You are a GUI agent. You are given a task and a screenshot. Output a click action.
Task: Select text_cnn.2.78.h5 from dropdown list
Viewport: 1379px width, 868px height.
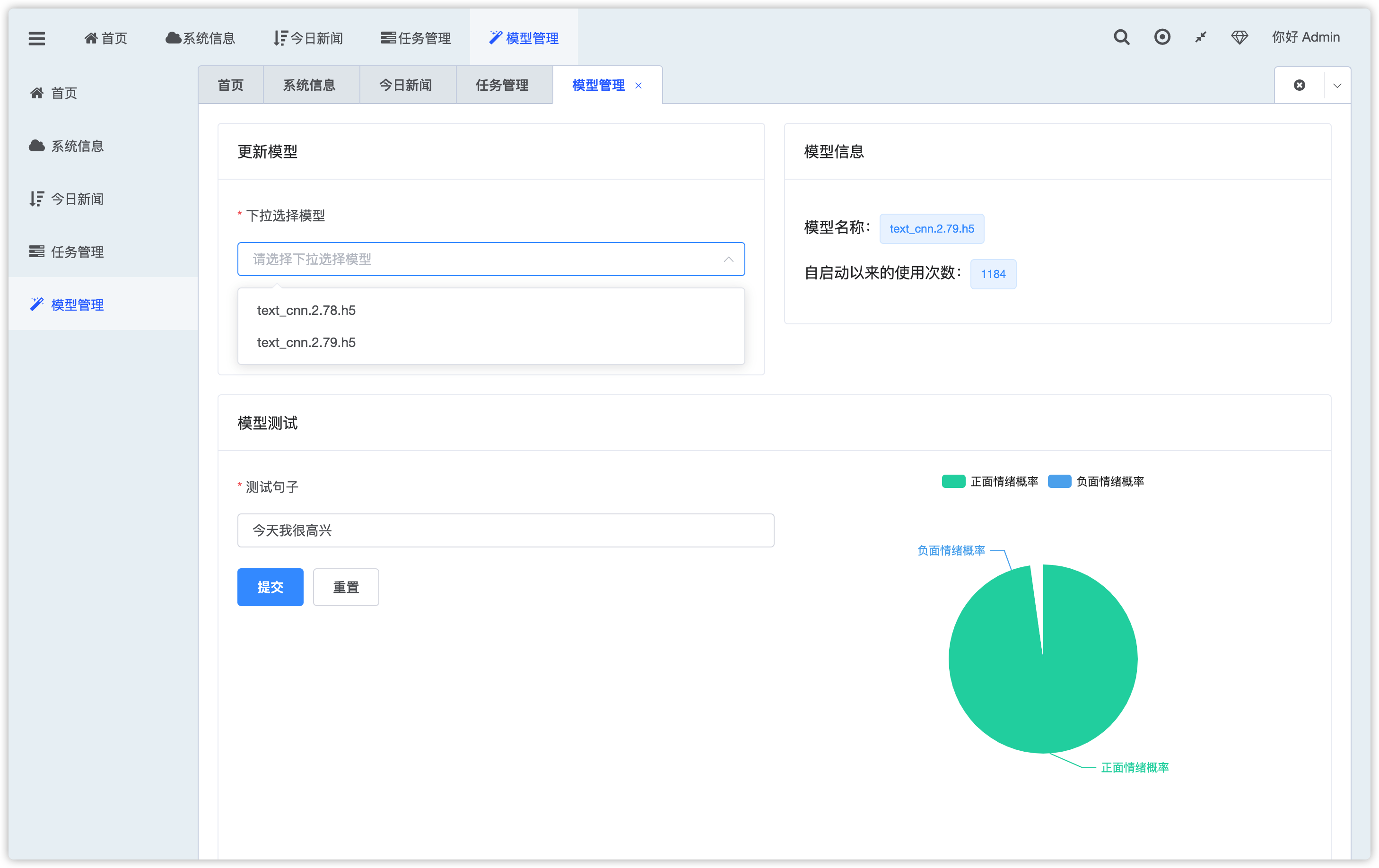pos(306,310)
